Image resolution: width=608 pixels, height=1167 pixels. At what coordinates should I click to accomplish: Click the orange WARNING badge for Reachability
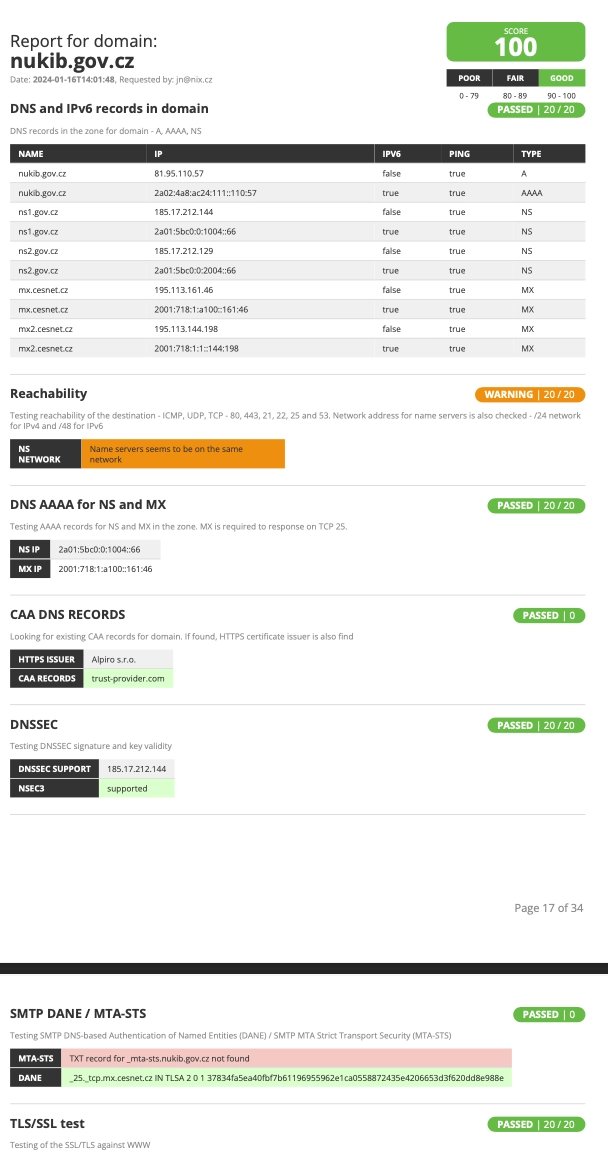pos(529,394)
